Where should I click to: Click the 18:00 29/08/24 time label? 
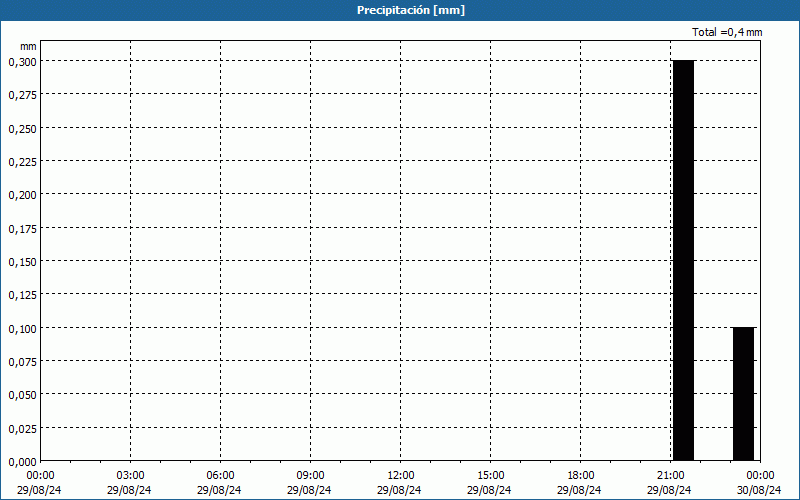click(580, 483)
